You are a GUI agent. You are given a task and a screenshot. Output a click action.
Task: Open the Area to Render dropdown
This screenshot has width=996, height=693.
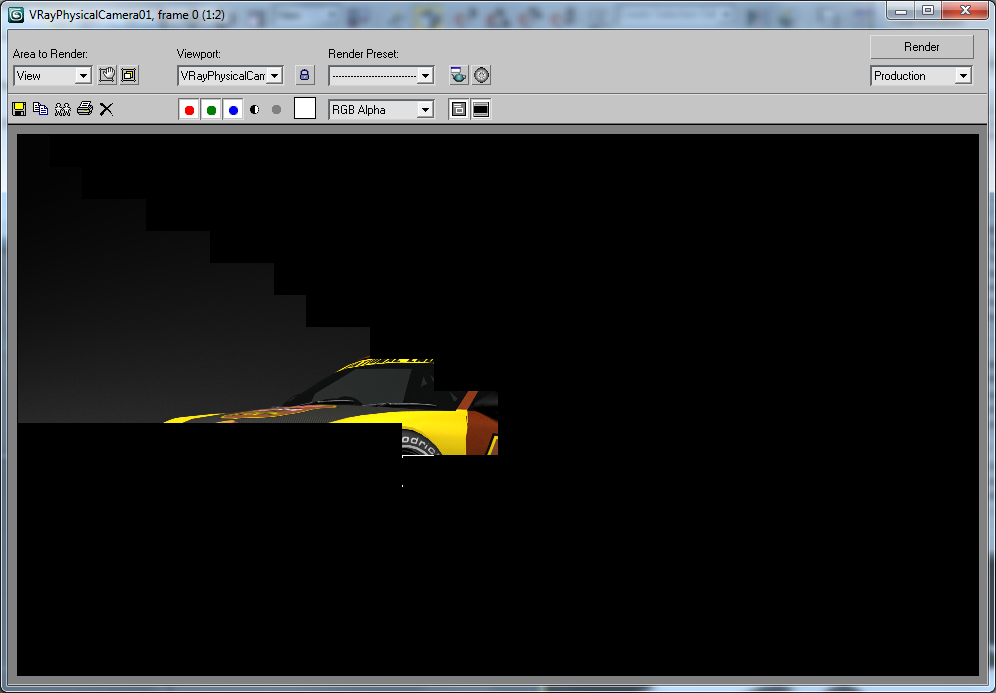[53, 76]
